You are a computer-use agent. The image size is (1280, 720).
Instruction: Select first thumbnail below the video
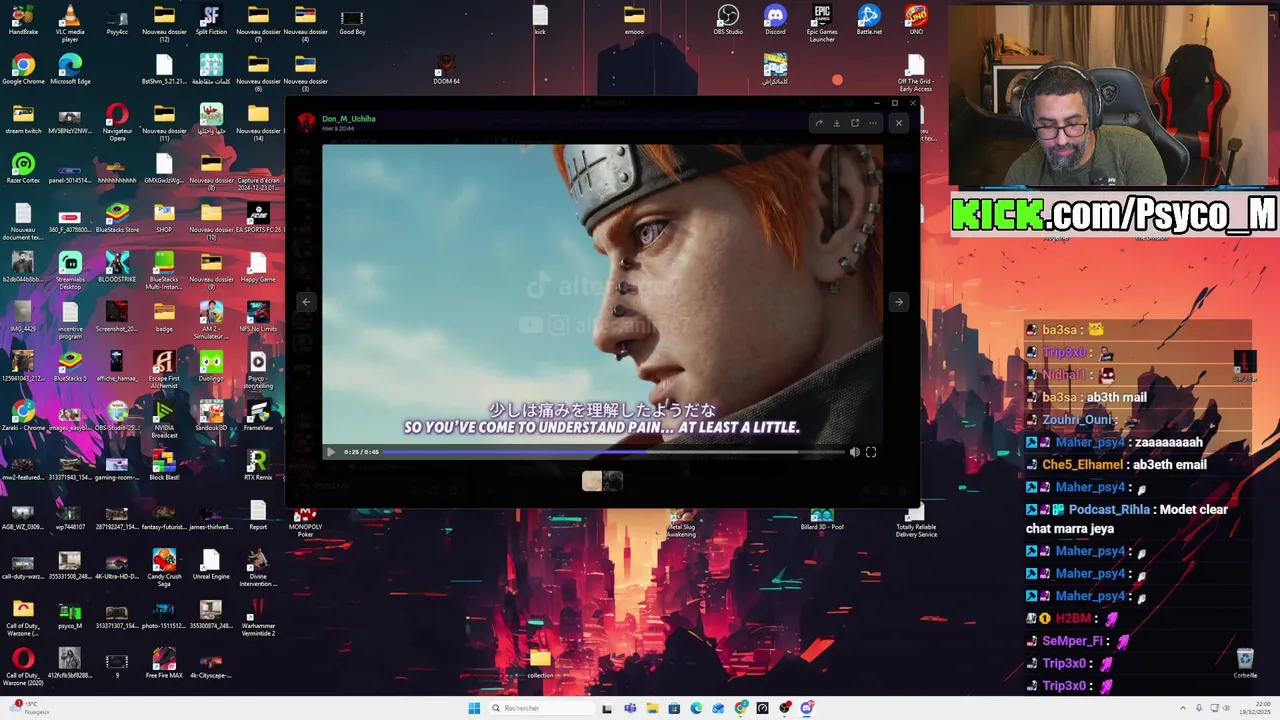592,482
